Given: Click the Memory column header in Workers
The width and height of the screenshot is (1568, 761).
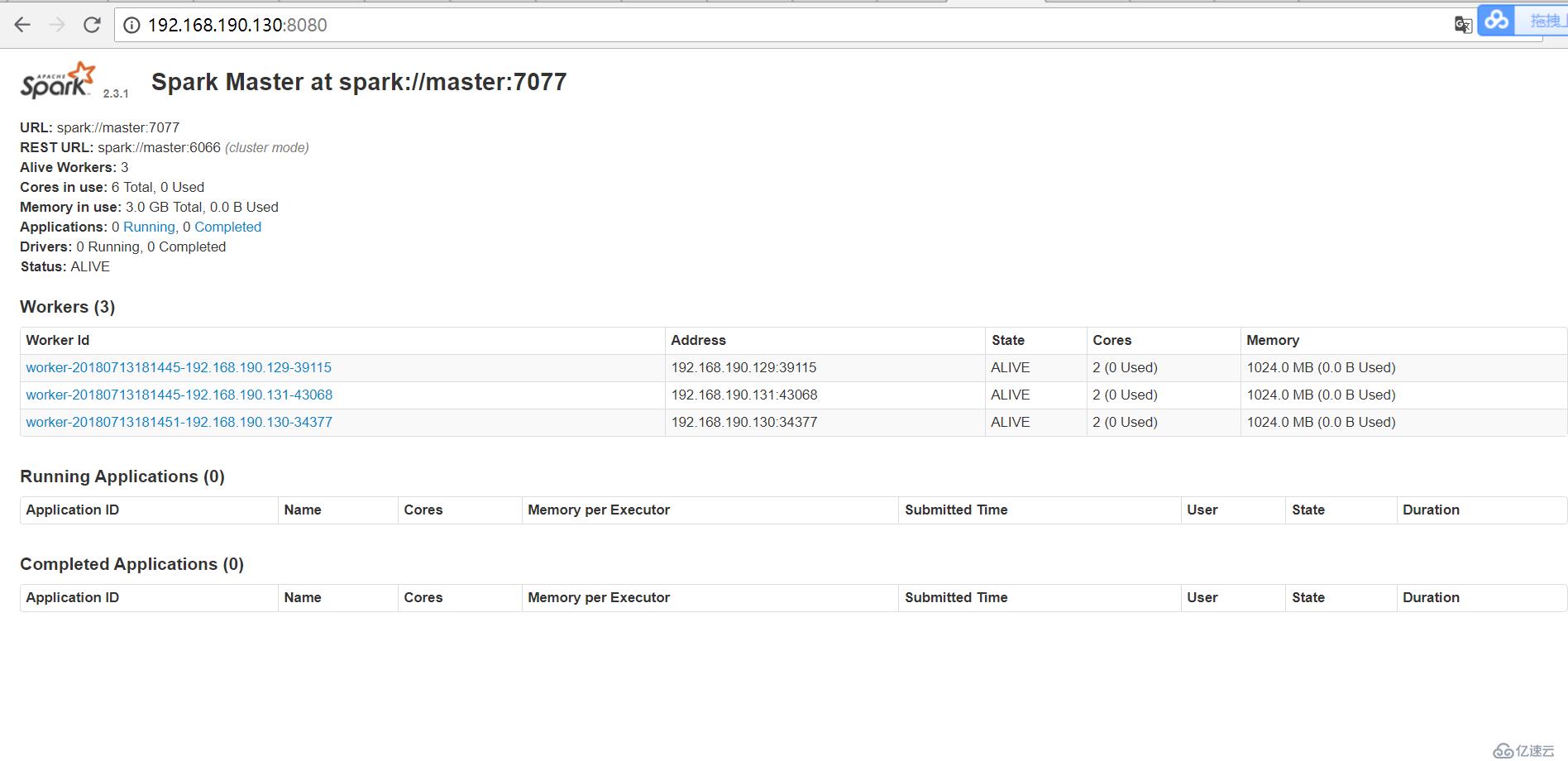Looking at the screenshot, I should click(x=1273, y=340).
